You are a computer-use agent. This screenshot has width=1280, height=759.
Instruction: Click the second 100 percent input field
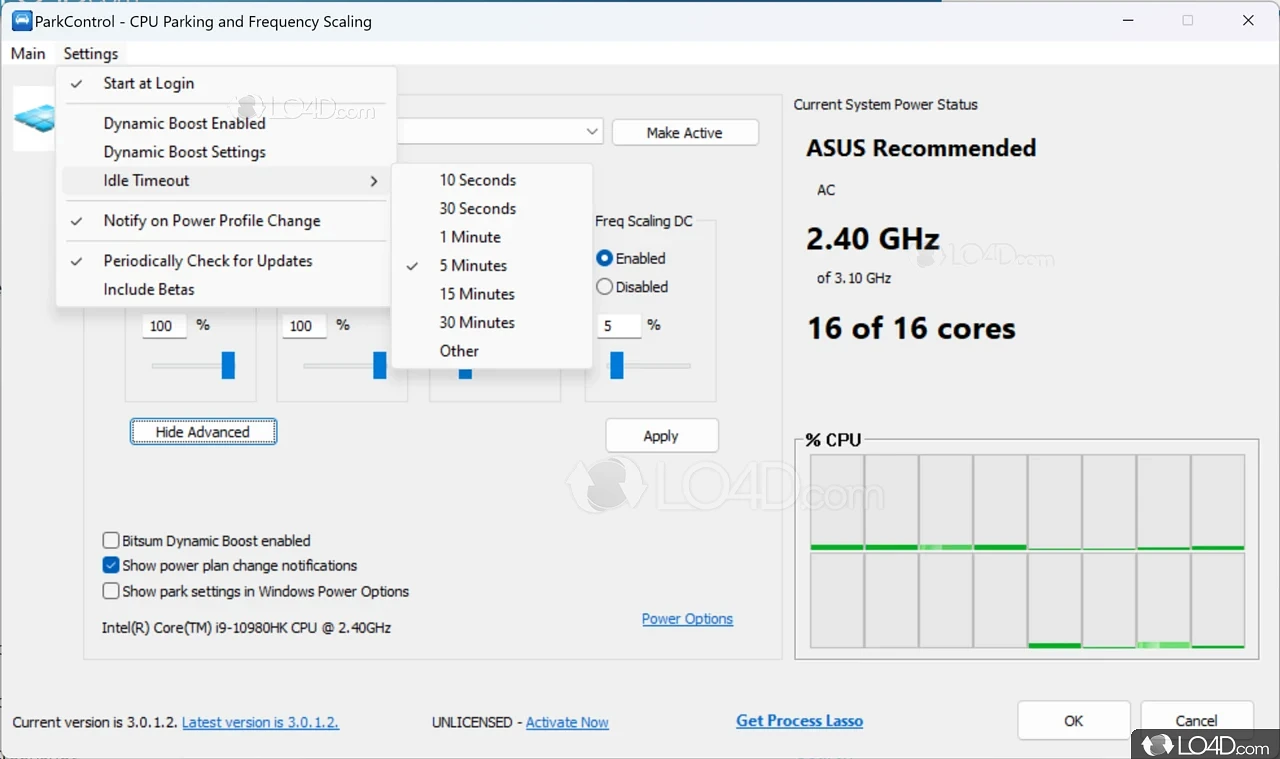point(304,326)
